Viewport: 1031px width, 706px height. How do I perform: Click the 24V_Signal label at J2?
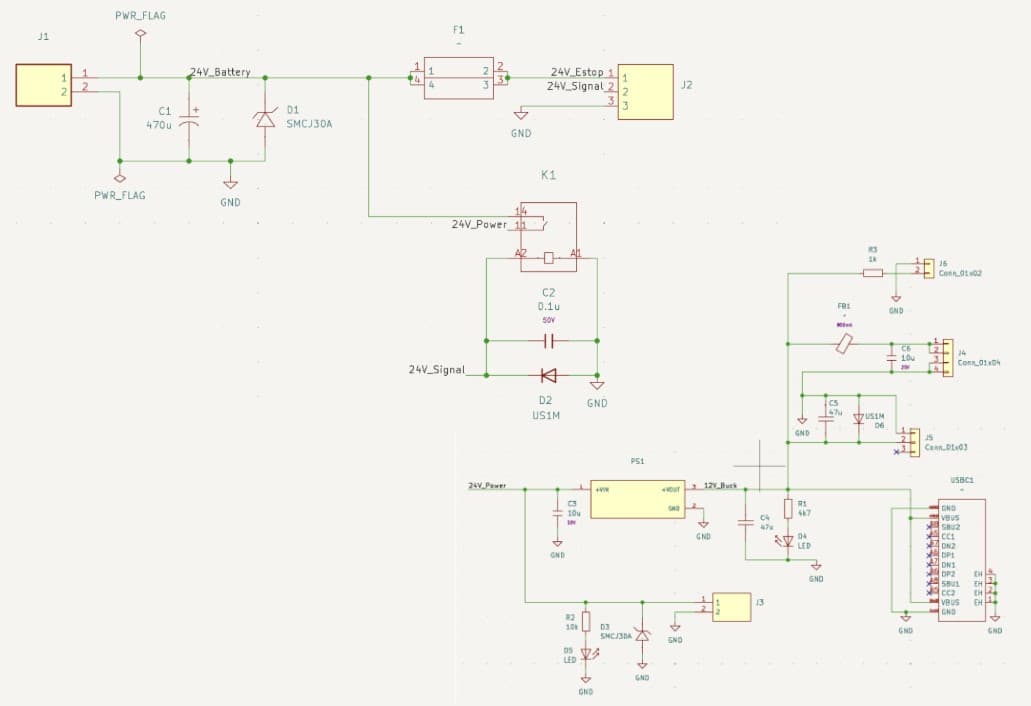coord(575,86)
